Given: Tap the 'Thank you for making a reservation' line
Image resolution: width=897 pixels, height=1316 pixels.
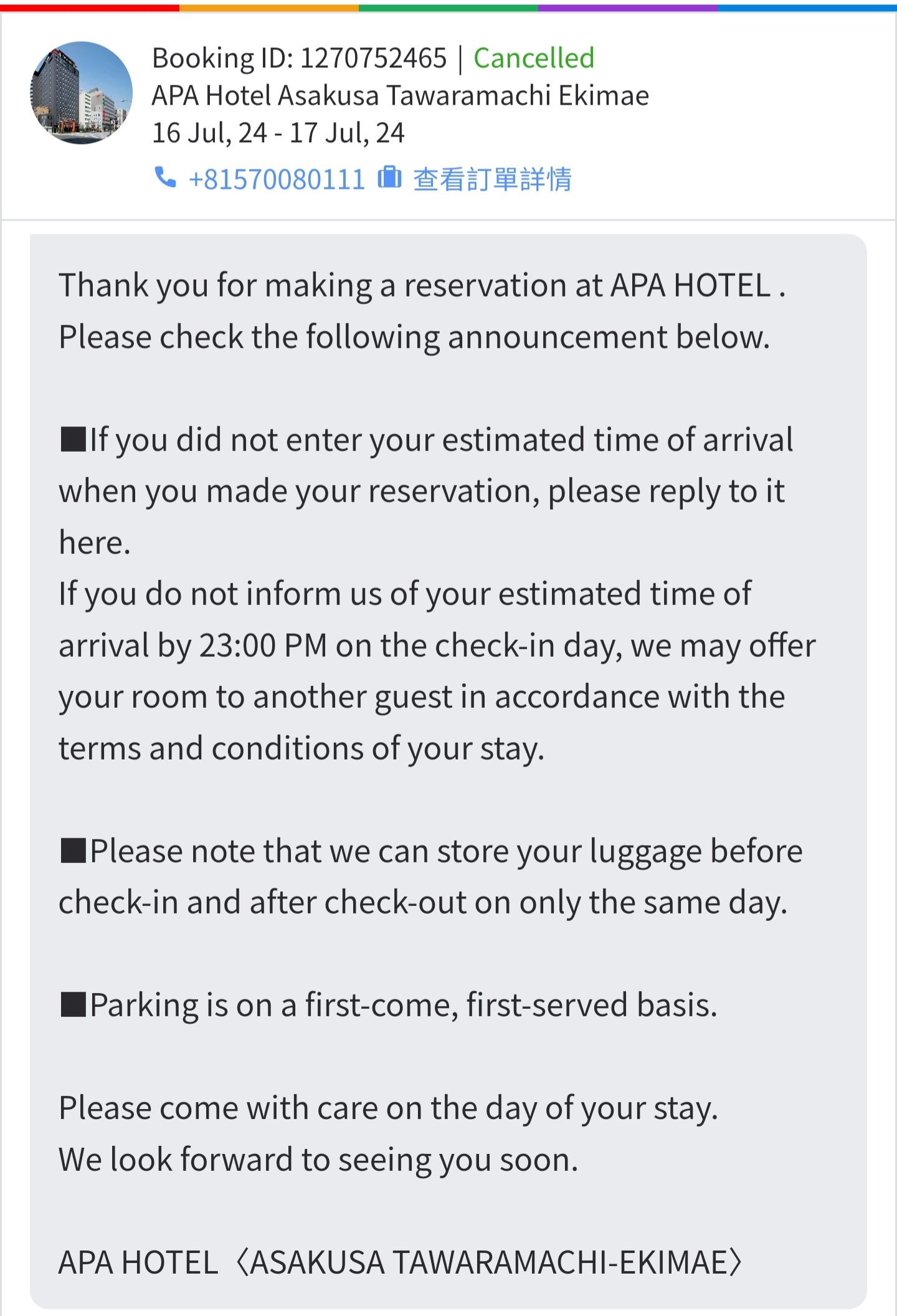Looking at the screenshot, I should pos(422,286).
